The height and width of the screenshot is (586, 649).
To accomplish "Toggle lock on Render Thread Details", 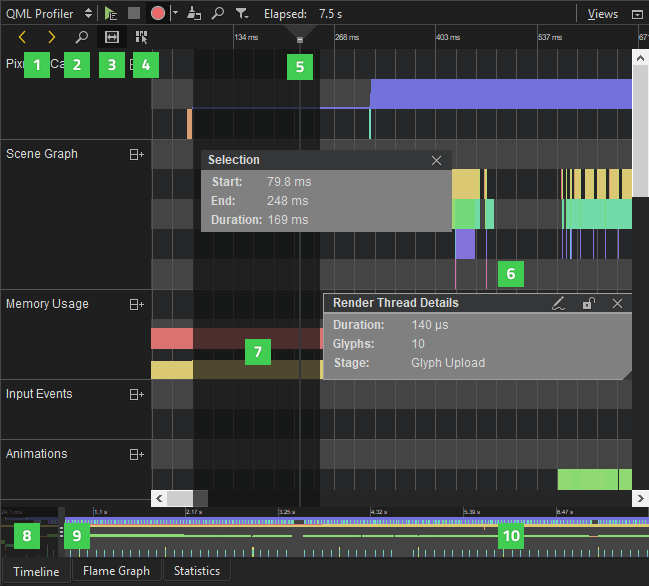I will tap(589, 303).
